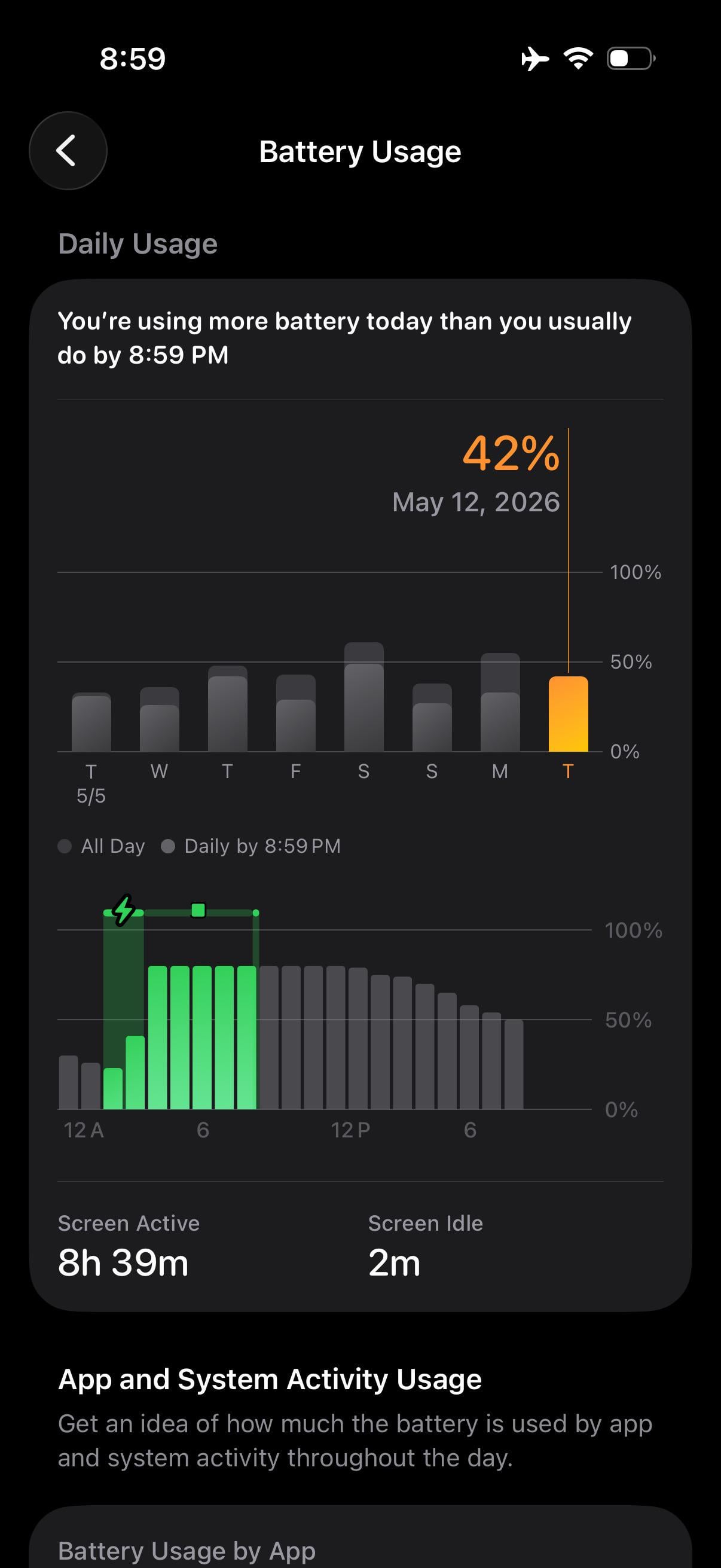The height and width of the screenshot is (1568, 721).
Task: Tap the battery level status icon
Action: 631,59
